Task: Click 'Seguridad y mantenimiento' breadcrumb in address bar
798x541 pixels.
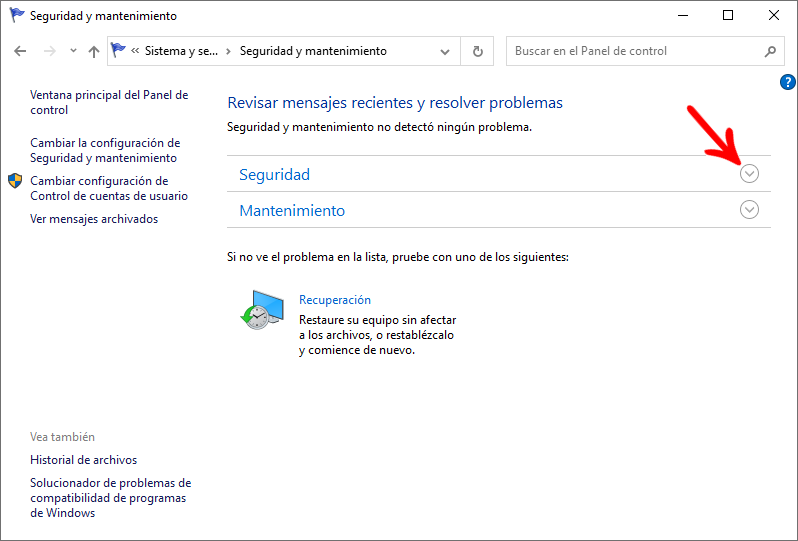Action: click(313, 51)
